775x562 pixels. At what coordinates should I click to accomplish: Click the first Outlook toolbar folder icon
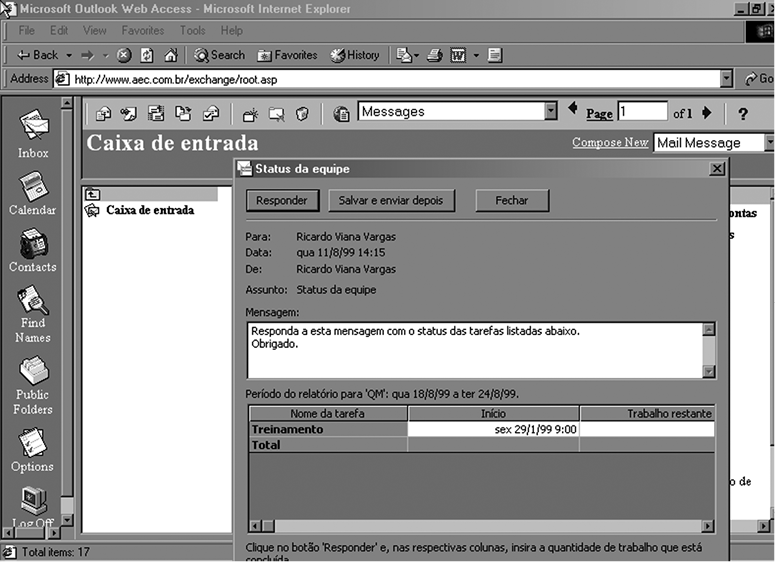click(x=103, y=114)
